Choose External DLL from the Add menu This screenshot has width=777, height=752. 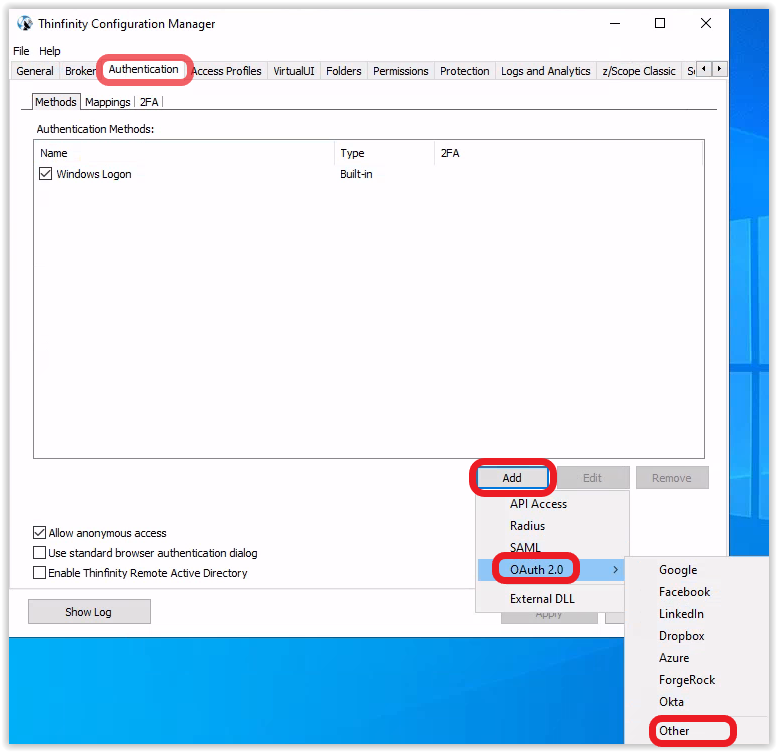click(x=552, y=599)
